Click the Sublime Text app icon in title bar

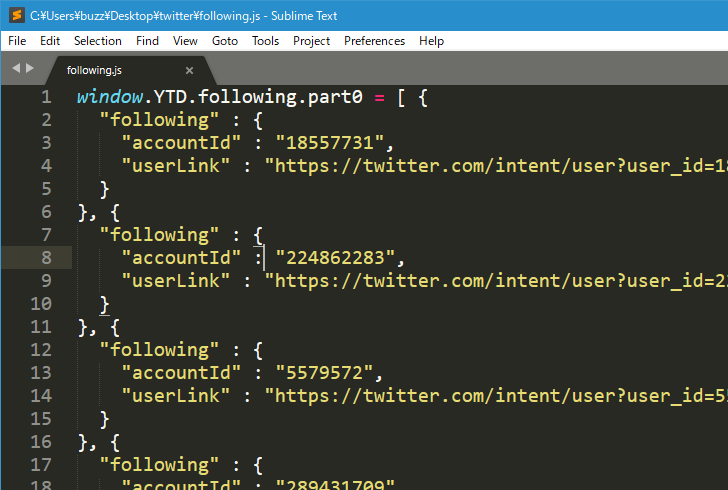pyautogui.click(x=17, y=15)
